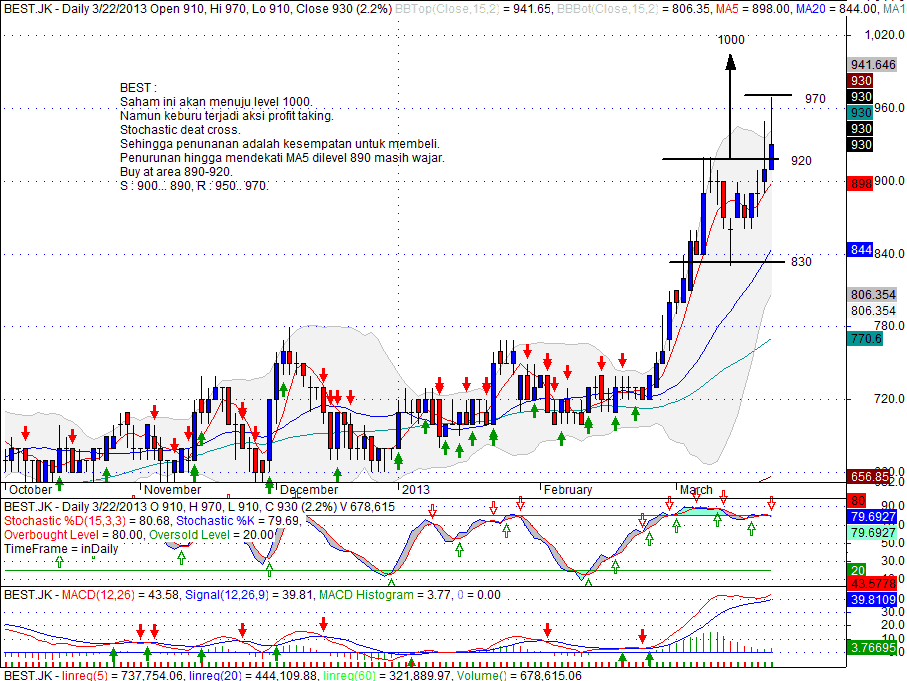
Task: Click the Stochastic %D(15,3,3) = 80.68 label
Action: click(87, 521)
